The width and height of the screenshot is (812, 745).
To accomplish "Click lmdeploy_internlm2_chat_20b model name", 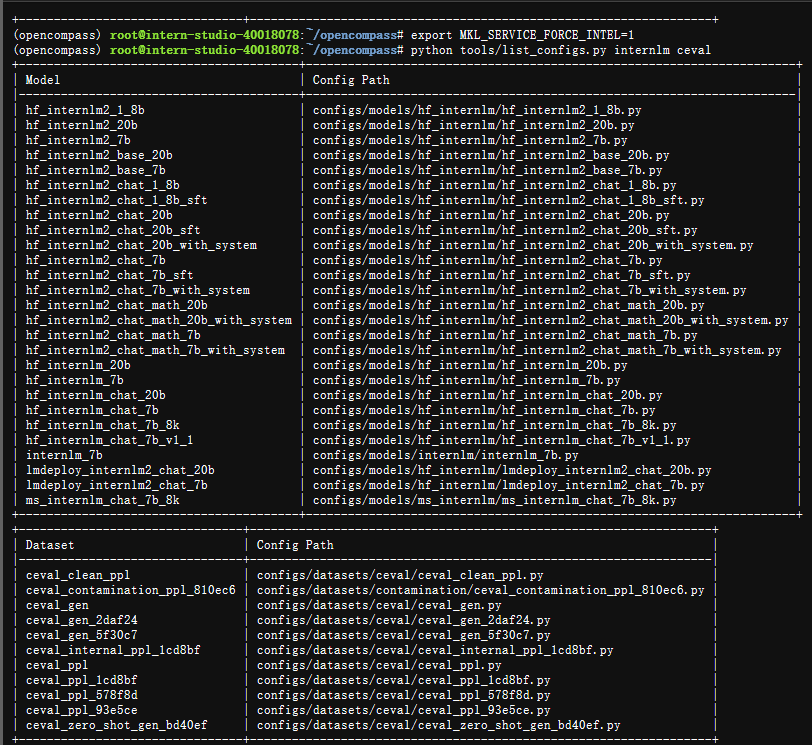I will pyautogui.click(x=120, y=470).
